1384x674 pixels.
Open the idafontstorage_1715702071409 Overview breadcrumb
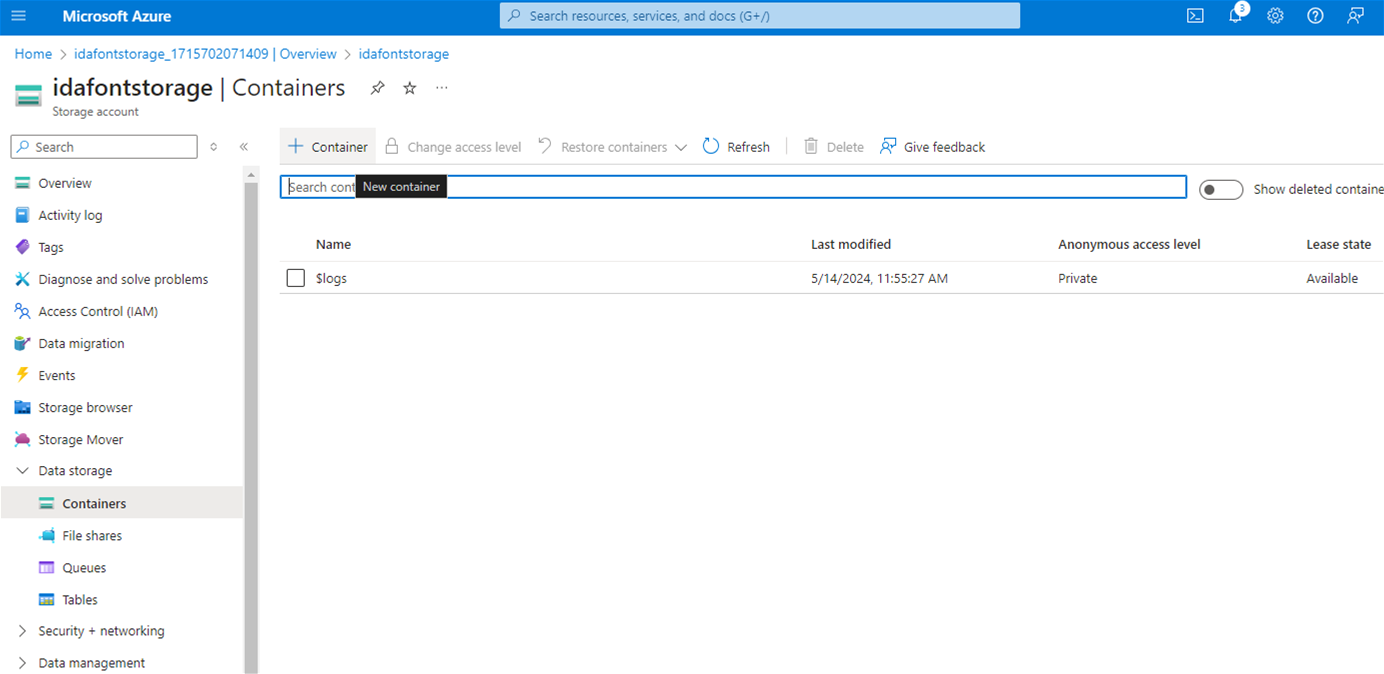(x=205, y=54)
